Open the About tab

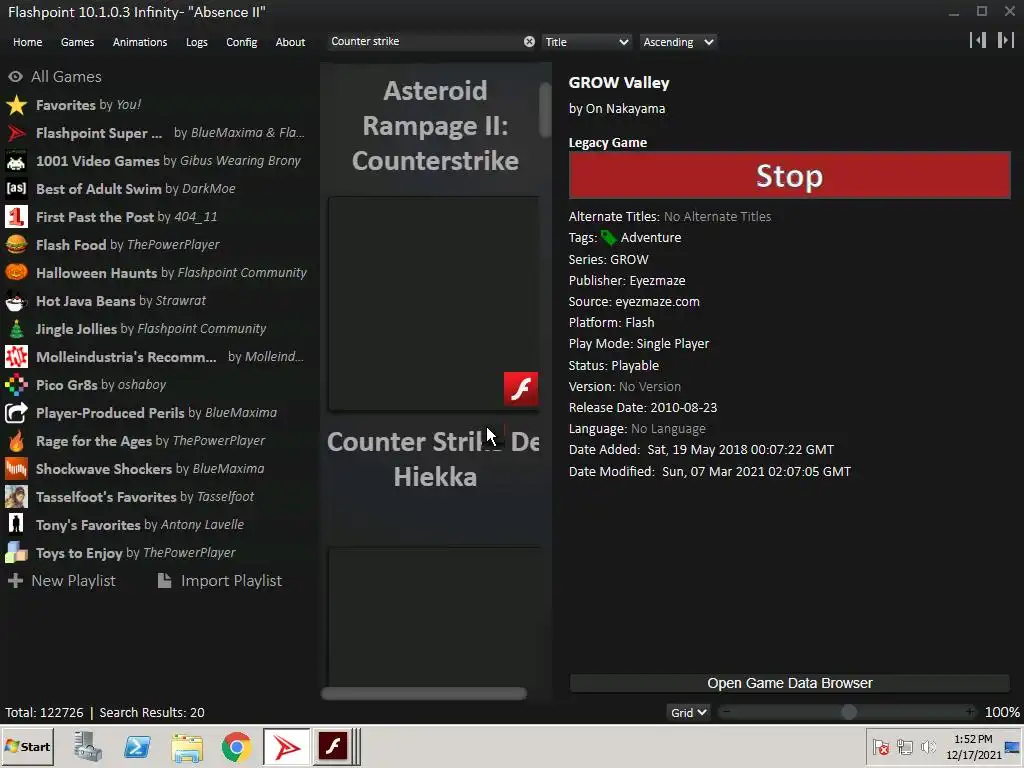290,42
